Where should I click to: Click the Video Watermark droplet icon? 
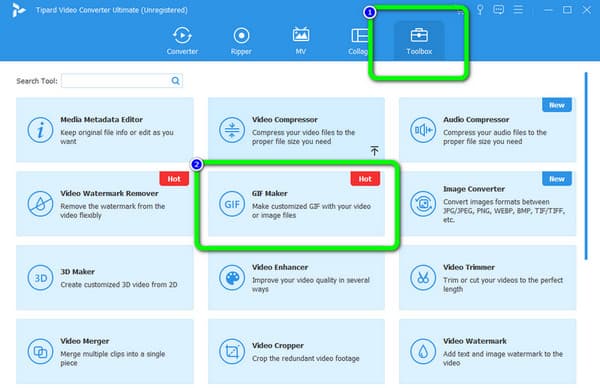click(x=423, y=351)
